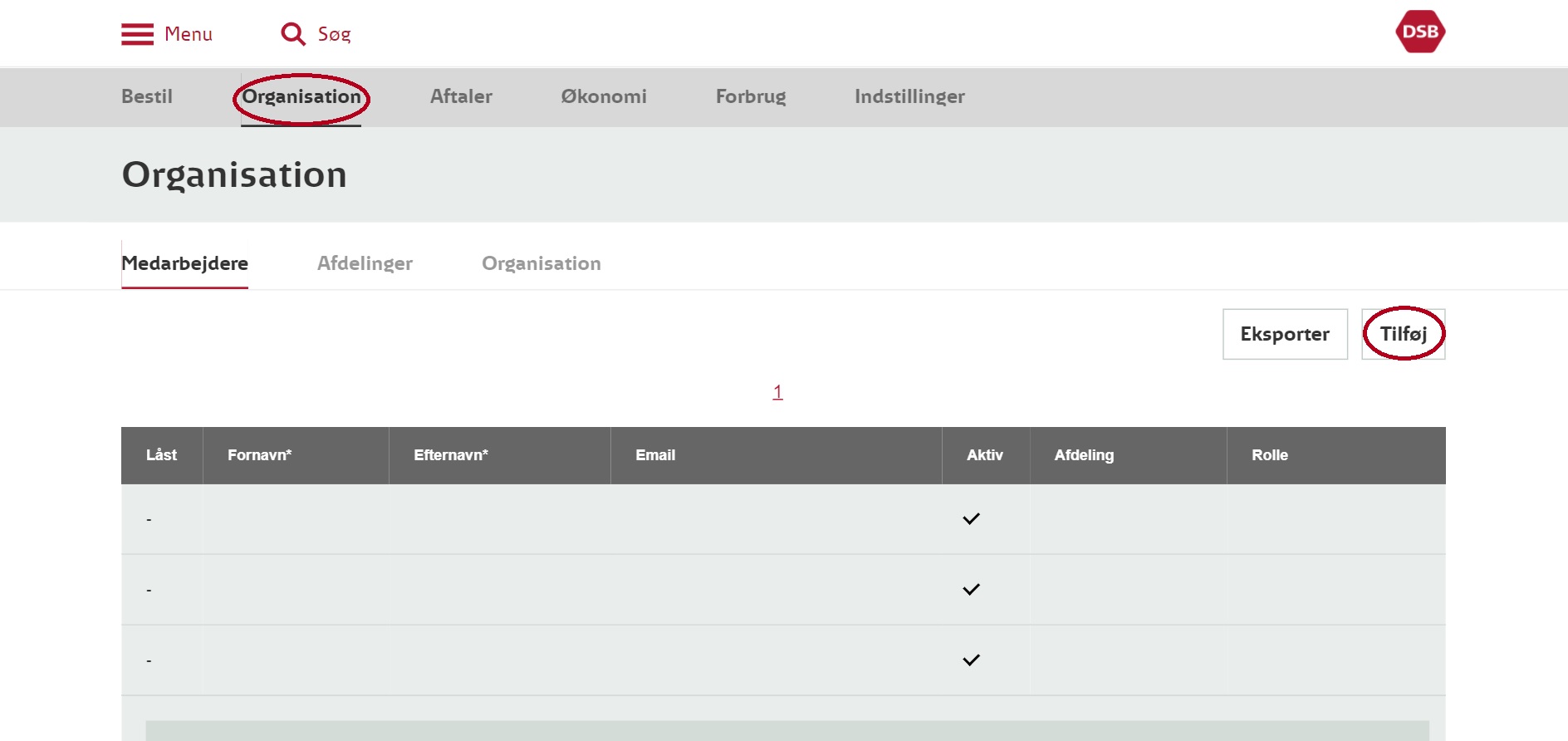This screenshot has width=1568, height=741.
Task: Click the search magnifier icon
Action: click(292, 34)
